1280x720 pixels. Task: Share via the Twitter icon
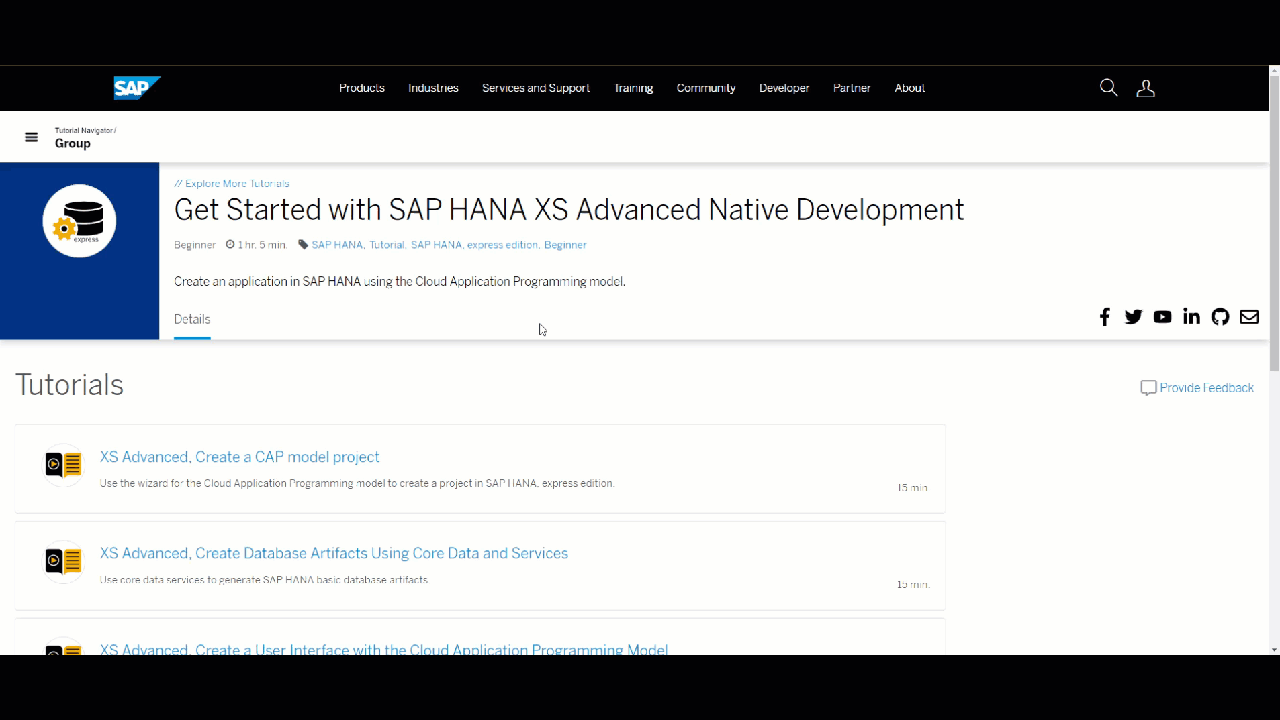(1133, 317)
